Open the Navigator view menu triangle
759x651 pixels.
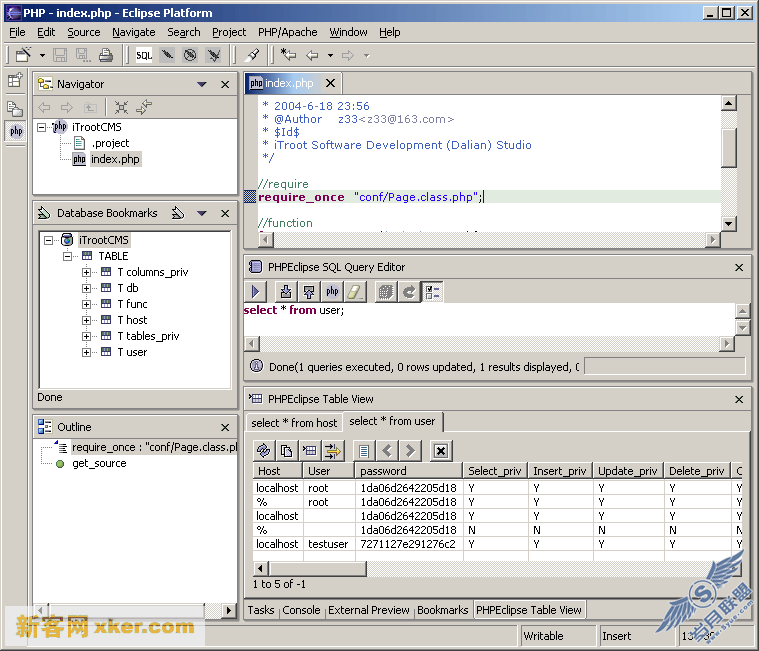(x=202, y=84)
